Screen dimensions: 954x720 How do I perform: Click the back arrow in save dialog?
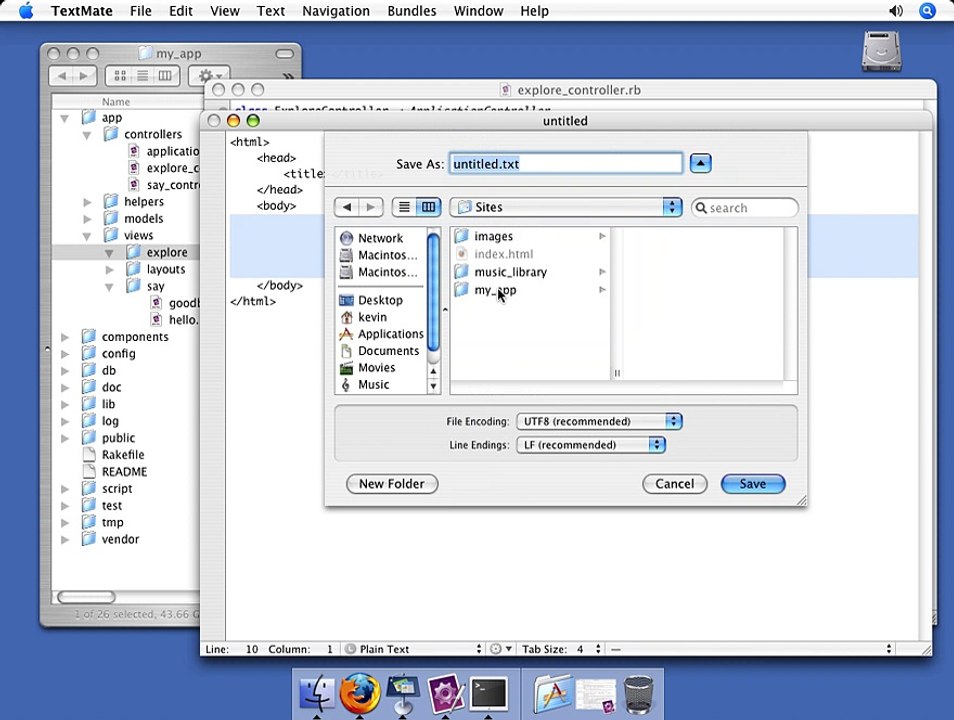point(347,207)
